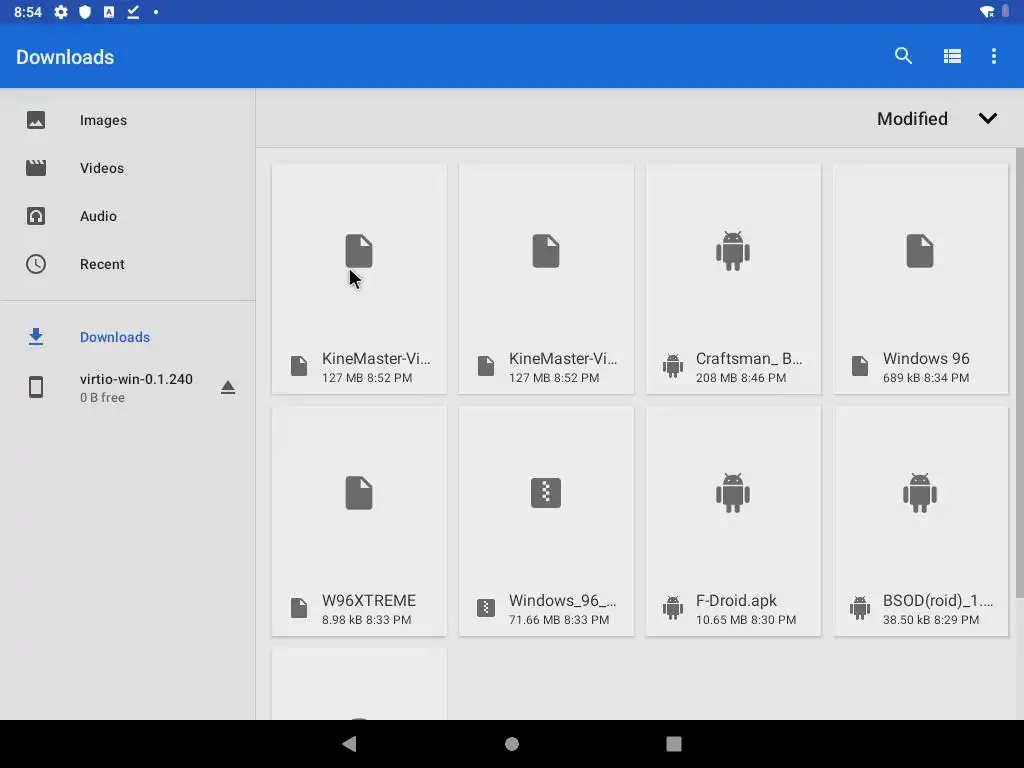Image resolution: width=1024 pixels, height=768 pixels.
Task: Tap the Android Recents square button
Action: point(673,744)
